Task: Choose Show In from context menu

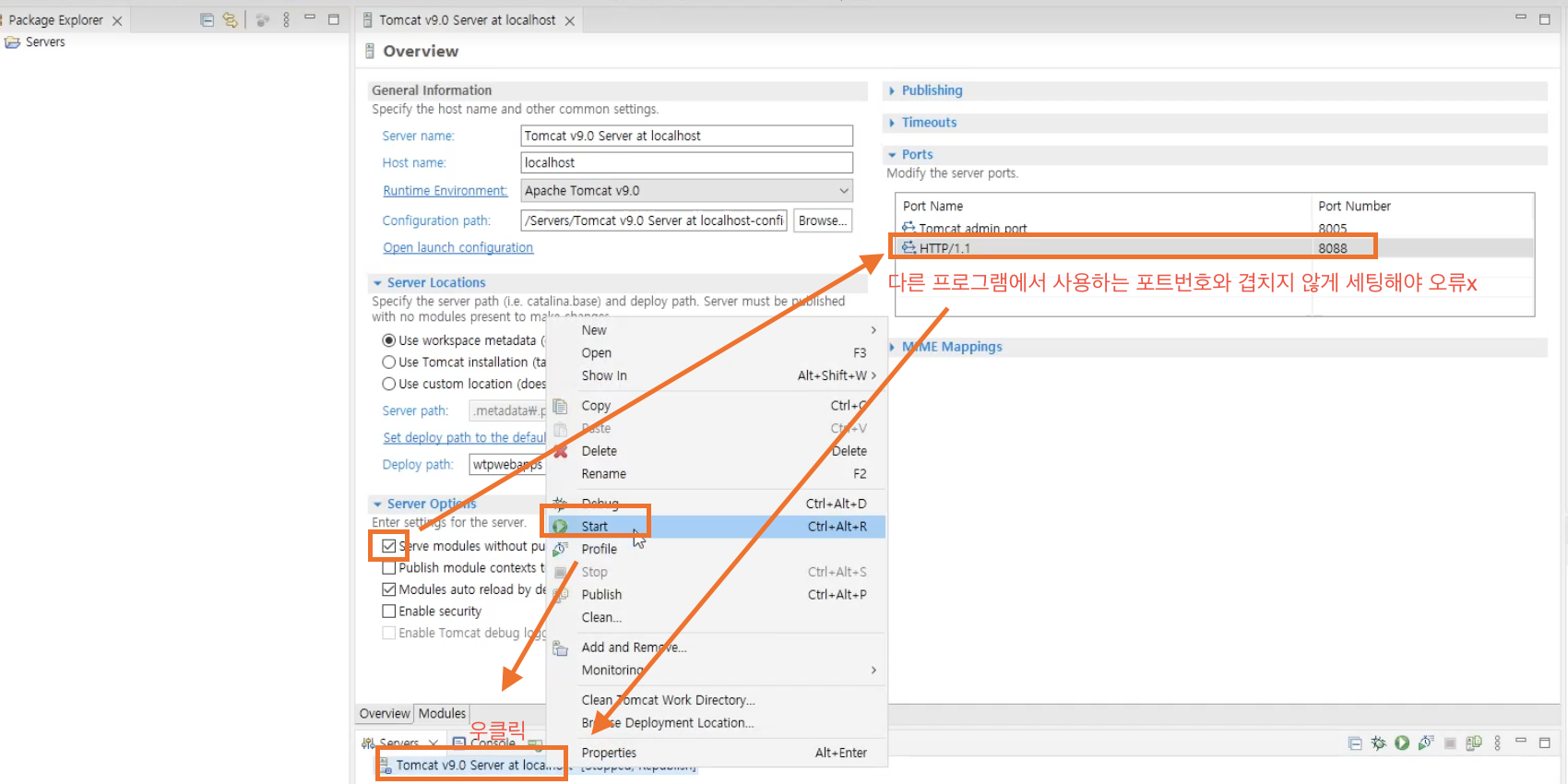Action: coord(717,375)
